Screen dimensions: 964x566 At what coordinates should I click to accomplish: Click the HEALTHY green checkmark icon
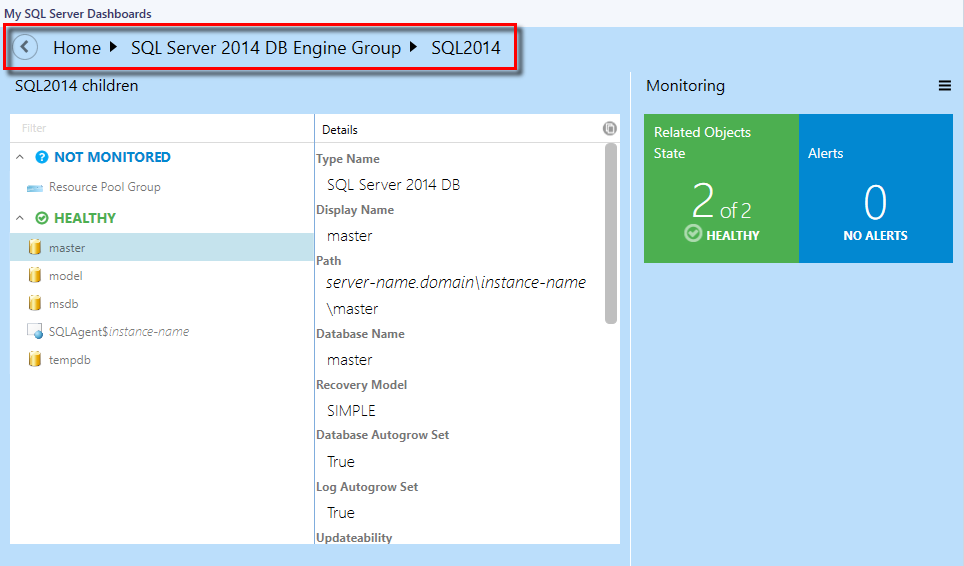click(42, 218)
